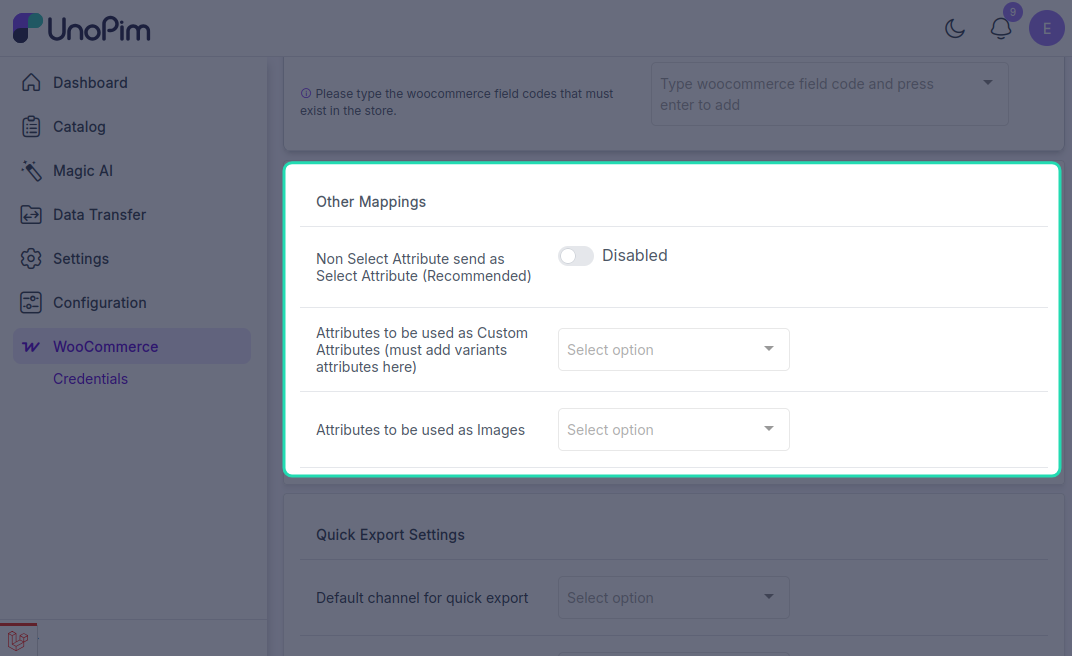Screen dimensions: 1072x656
Task: Open Custom Attributes select dropdown
Action: click(673, 349)
